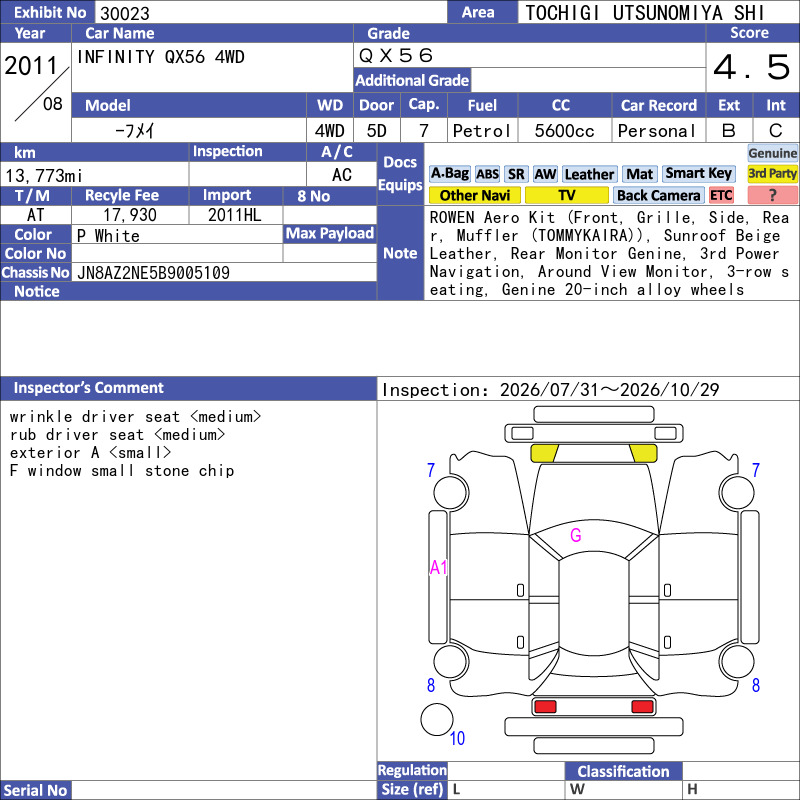800x800 pixels.
Task: Click the A/C value AC
Action: [x=341, y=175]
